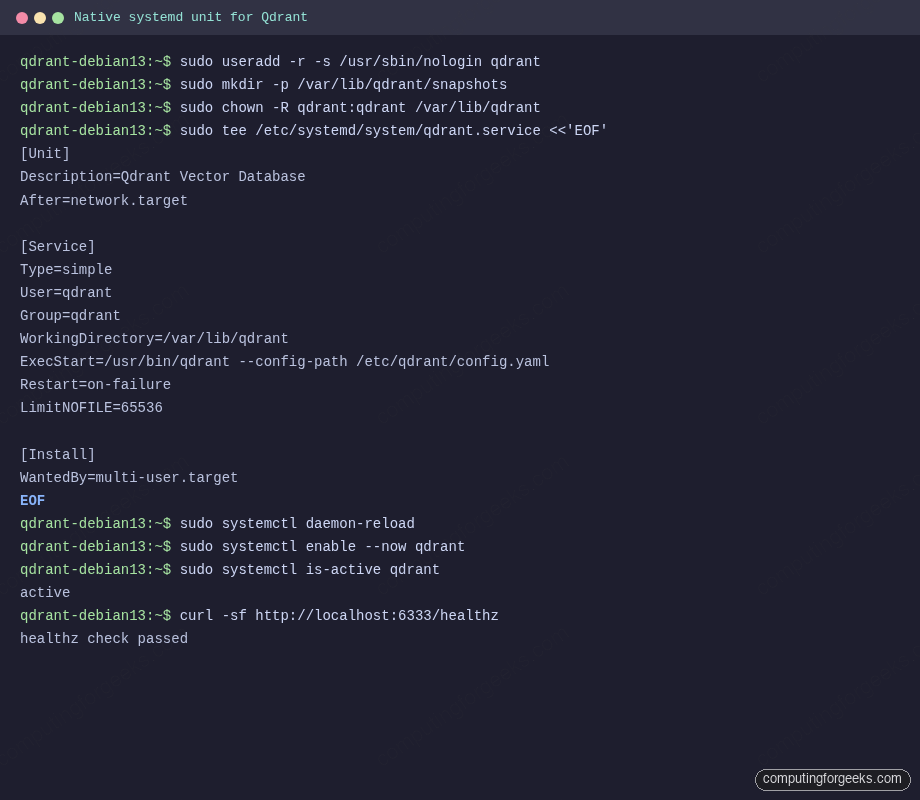Screen dimensions: 920x800
Task: Click the "sudo tee /etc/systemd/system/qdrant.service" command line
Action: 393,130
